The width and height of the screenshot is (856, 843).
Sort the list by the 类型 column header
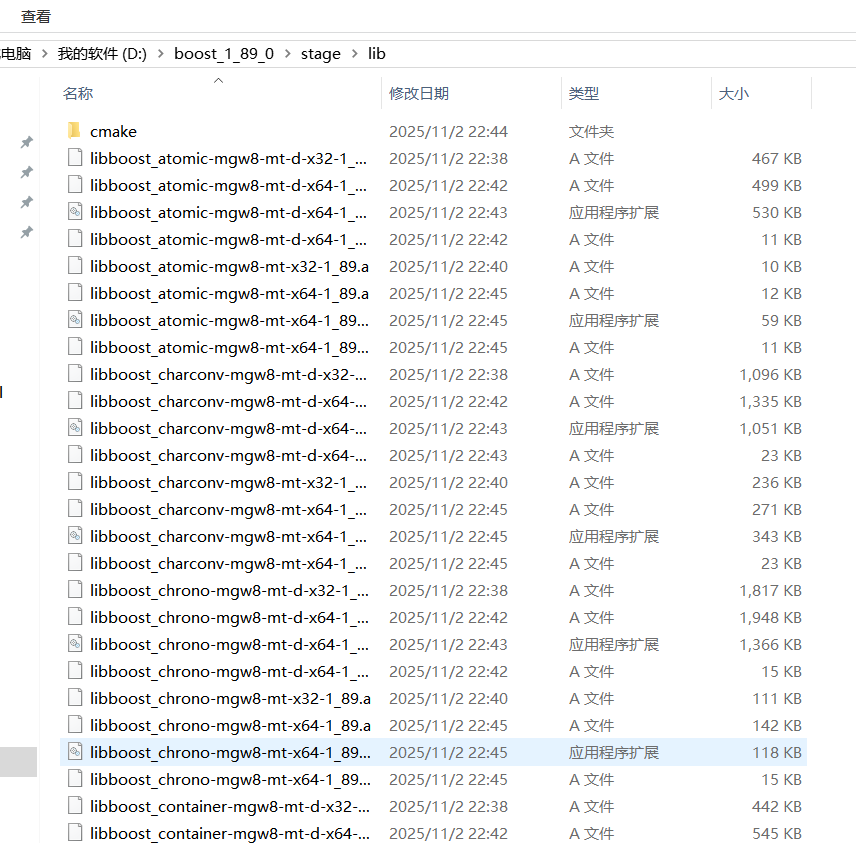(x=584, y=93)
